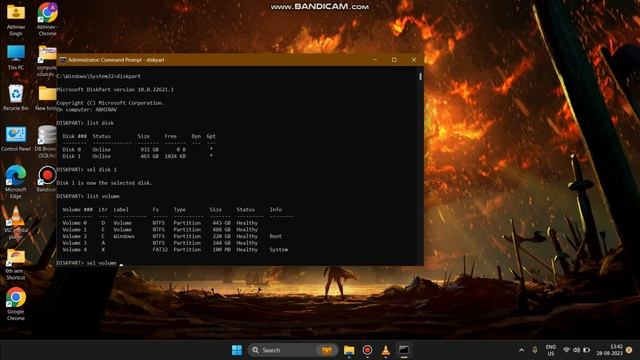This screenshot has width=640, height=360.
Task: Click the 'On computer: ABHINAV' line
Action: (87, 109)
